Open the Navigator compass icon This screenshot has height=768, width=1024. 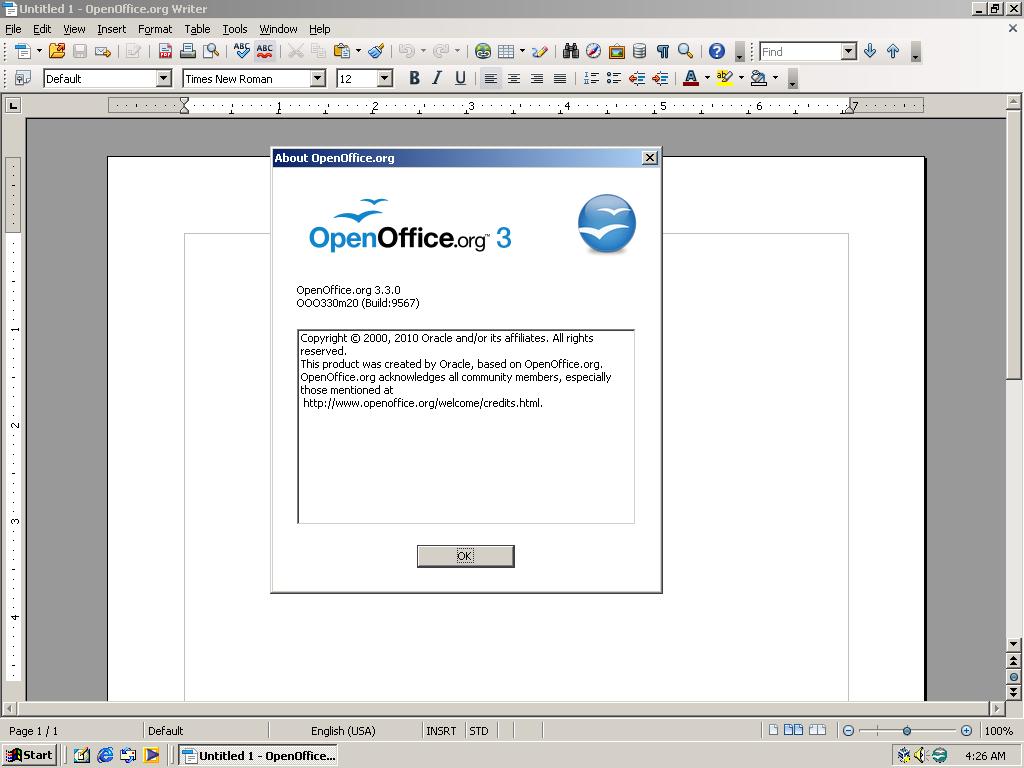[594, 51]
